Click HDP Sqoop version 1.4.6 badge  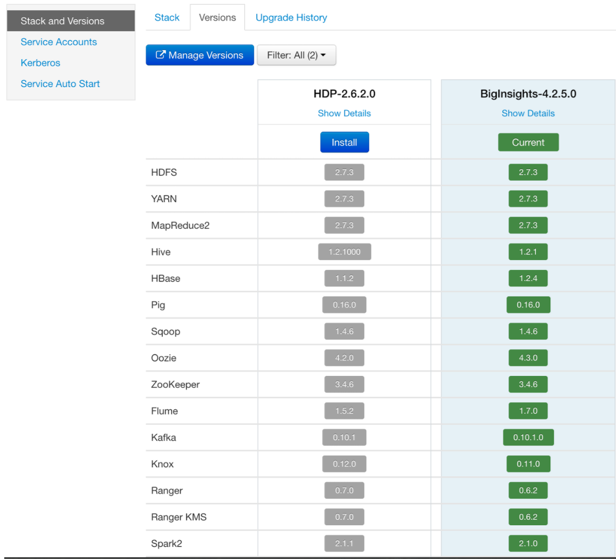344,331
